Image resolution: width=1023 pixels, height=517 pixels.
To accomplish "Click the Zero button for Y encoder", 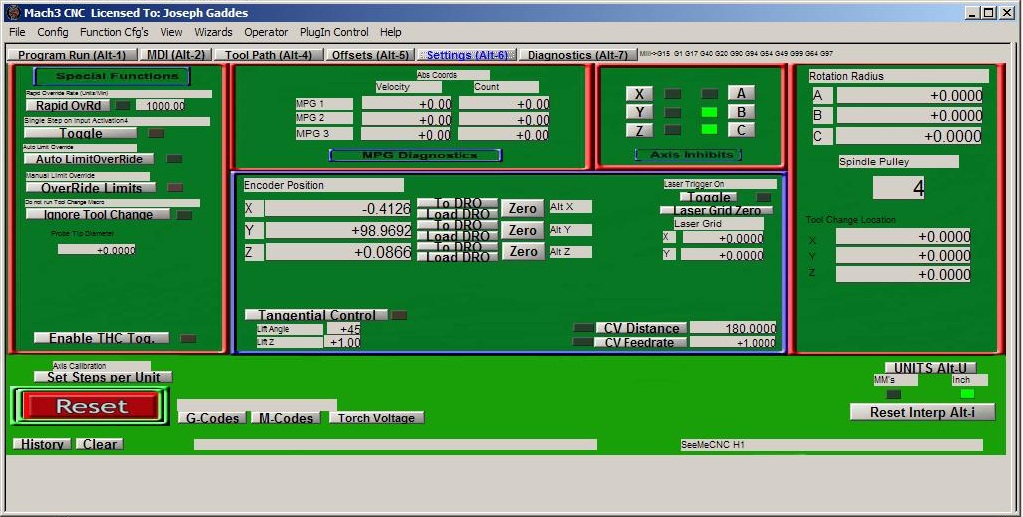I will (523, 230).
